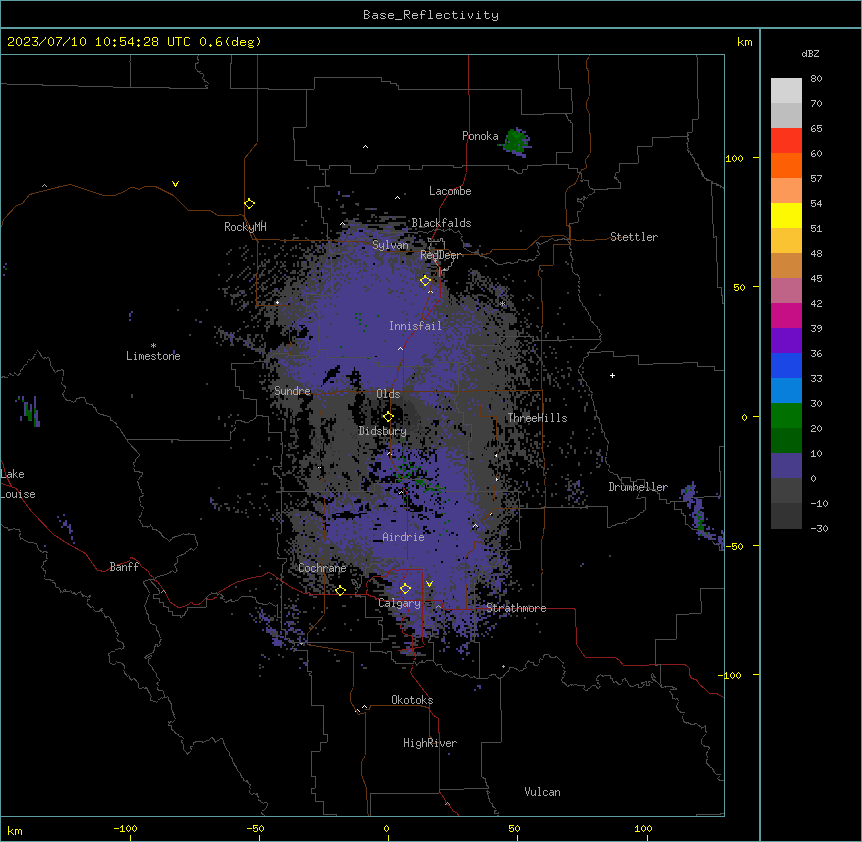This screenshot has height=842, width=862.
Task: Click the yellow V marker northwest of RockyMH
Action: [175, 184]
